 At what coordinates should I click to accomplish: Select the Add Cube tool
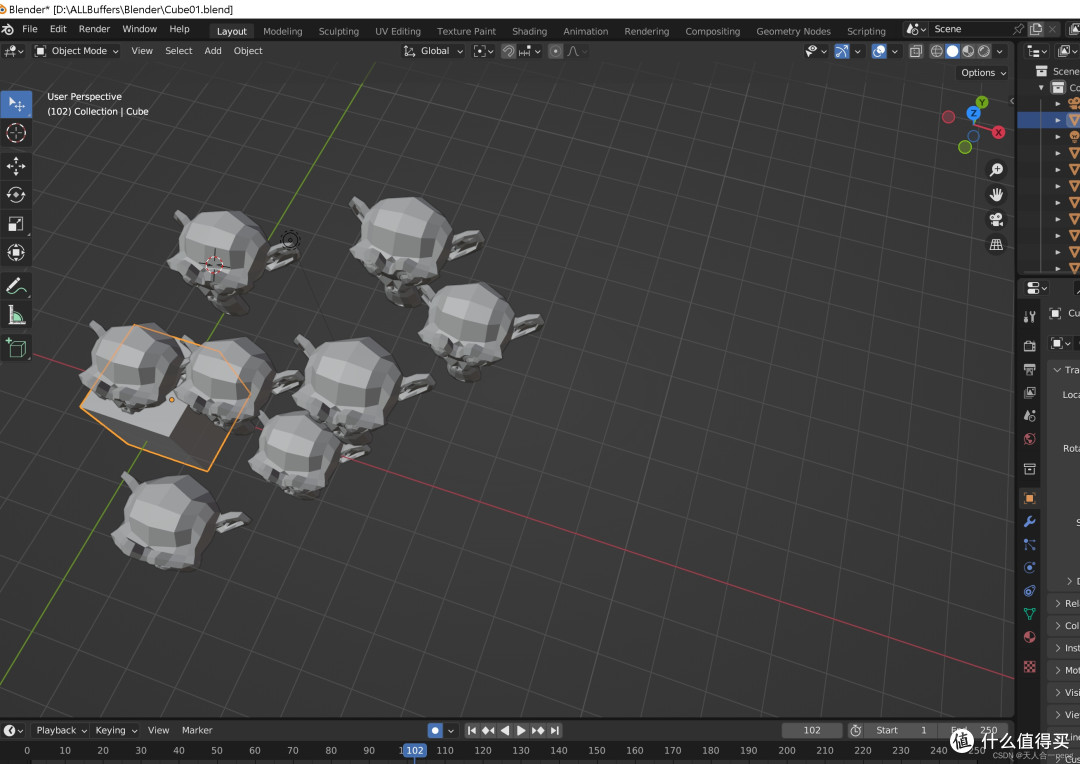coord(16,348)
